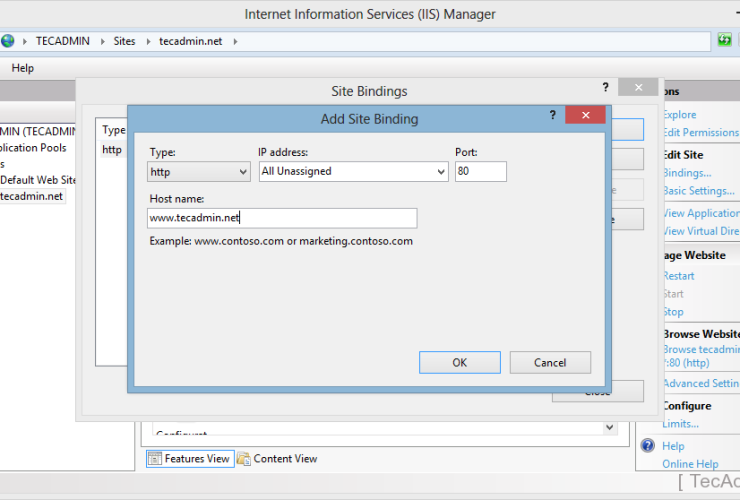The image size is (740, 500).
Task: Click the Host name text field
Action: tap(282, 218)
